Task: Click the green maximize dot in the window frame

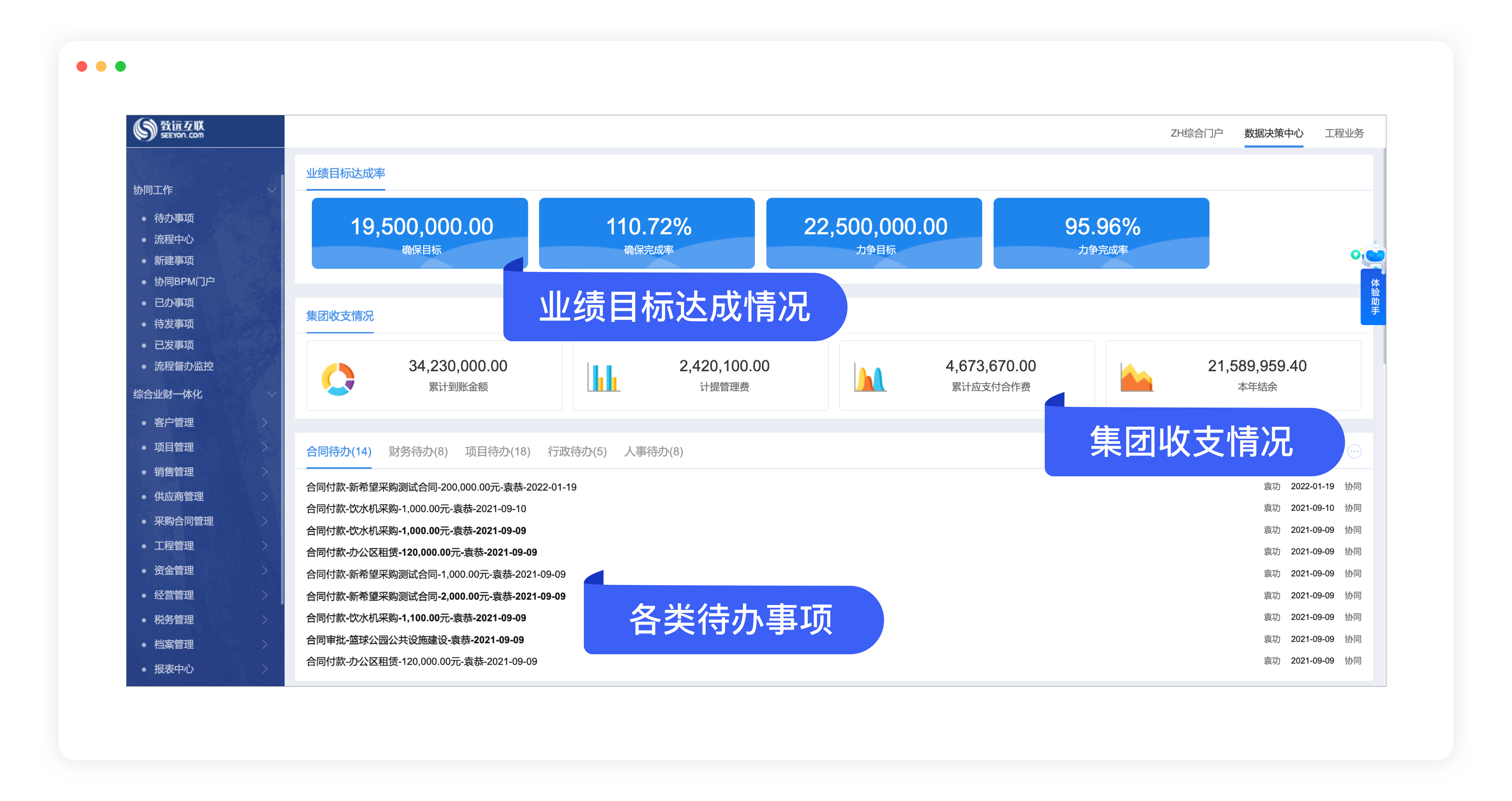Action: tap(120, 66)
